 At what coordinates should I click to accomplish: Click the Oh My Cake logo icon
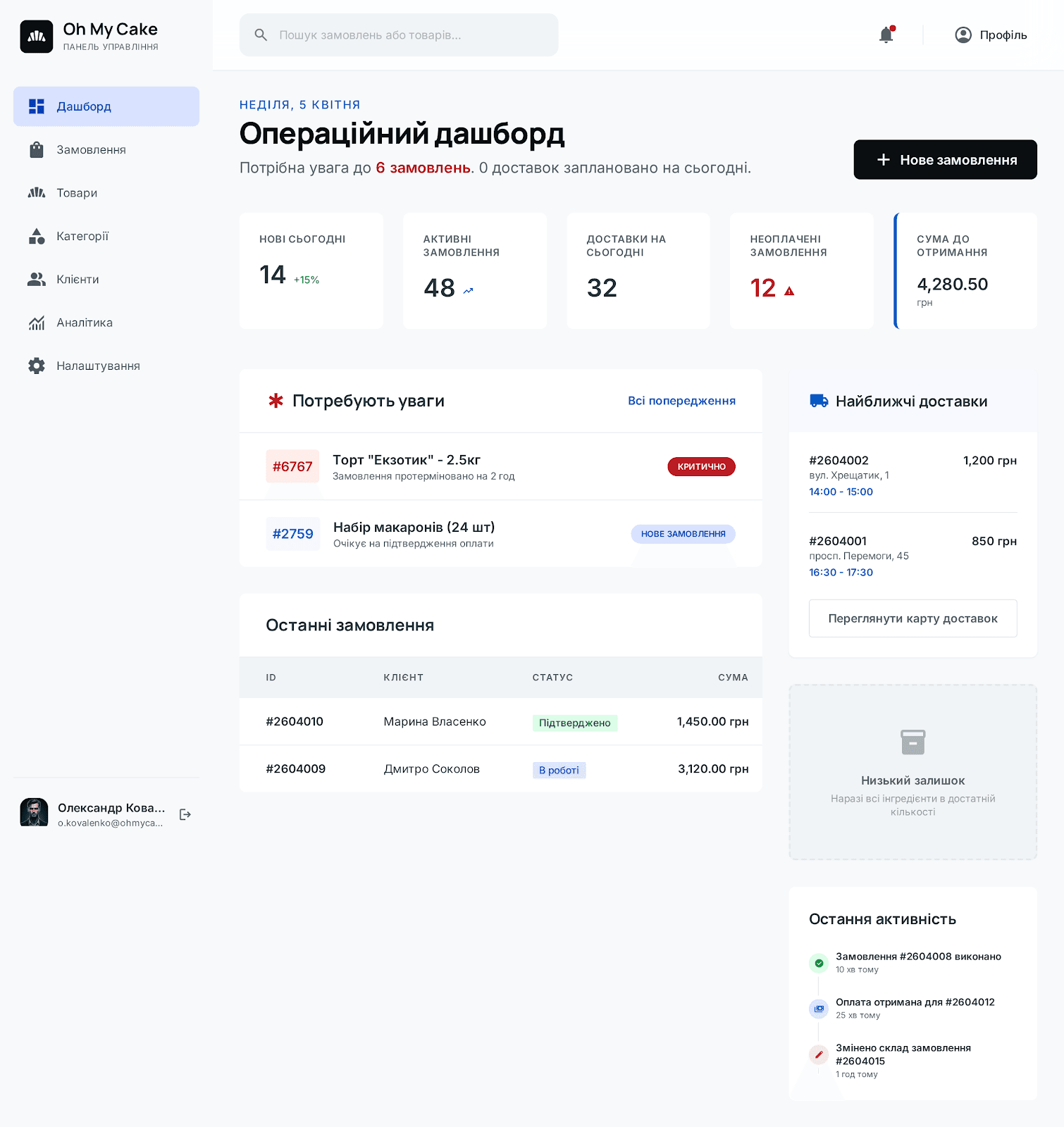37,37
